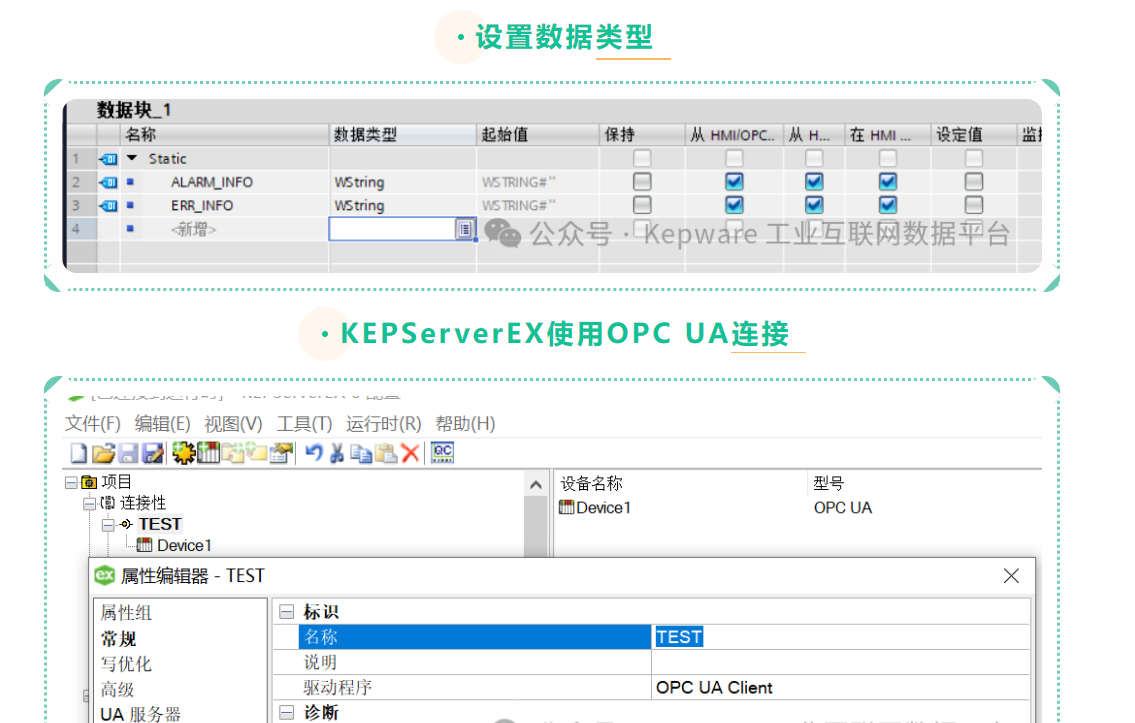The image size is (1135, 723).
Task: Click the Save project floppy icon
Action: pos(128,453)
